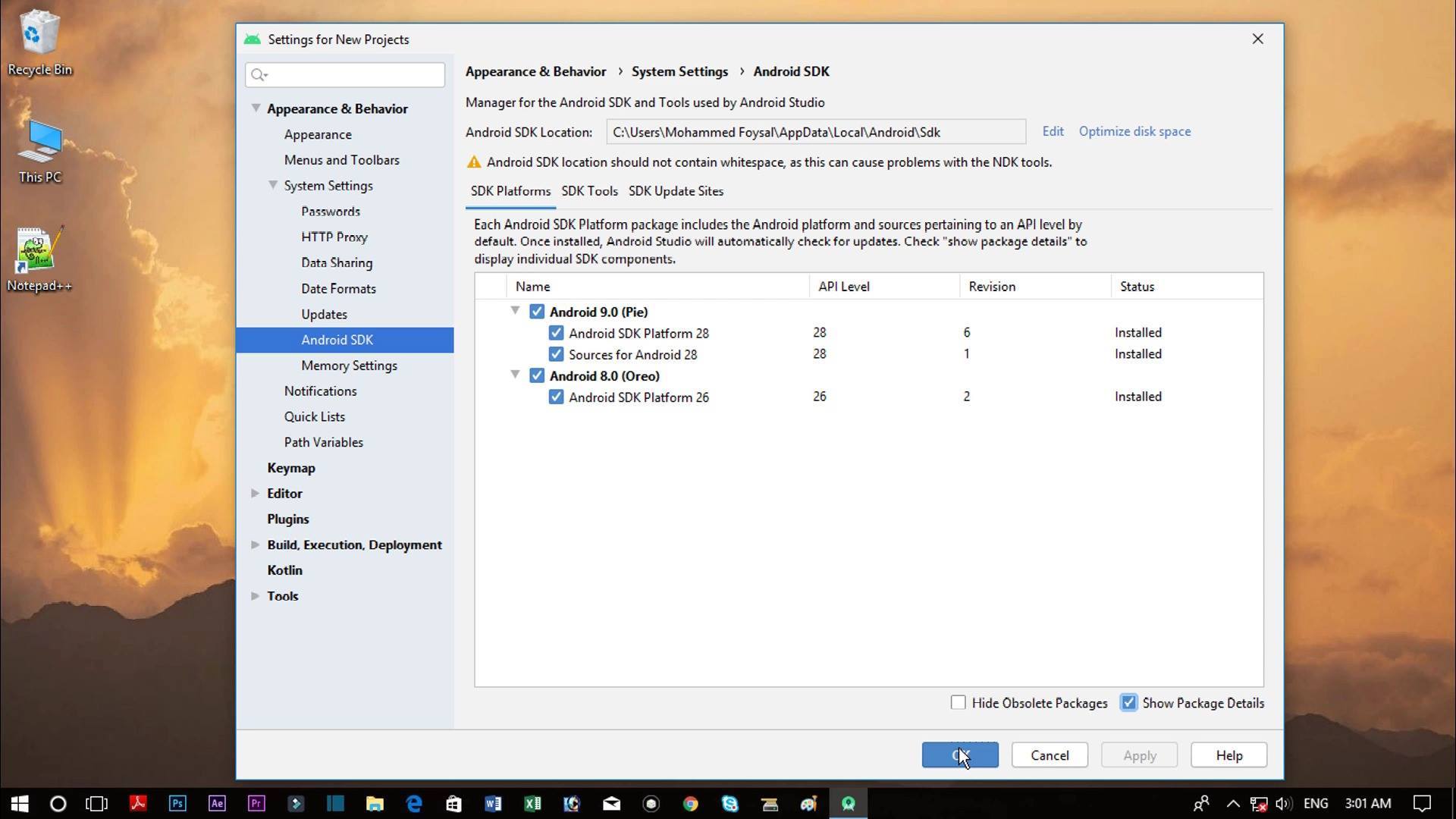1456x819 pixels.
Task: Enable Hide Obsolete Packages checkbox
Action: pos(959,703)
